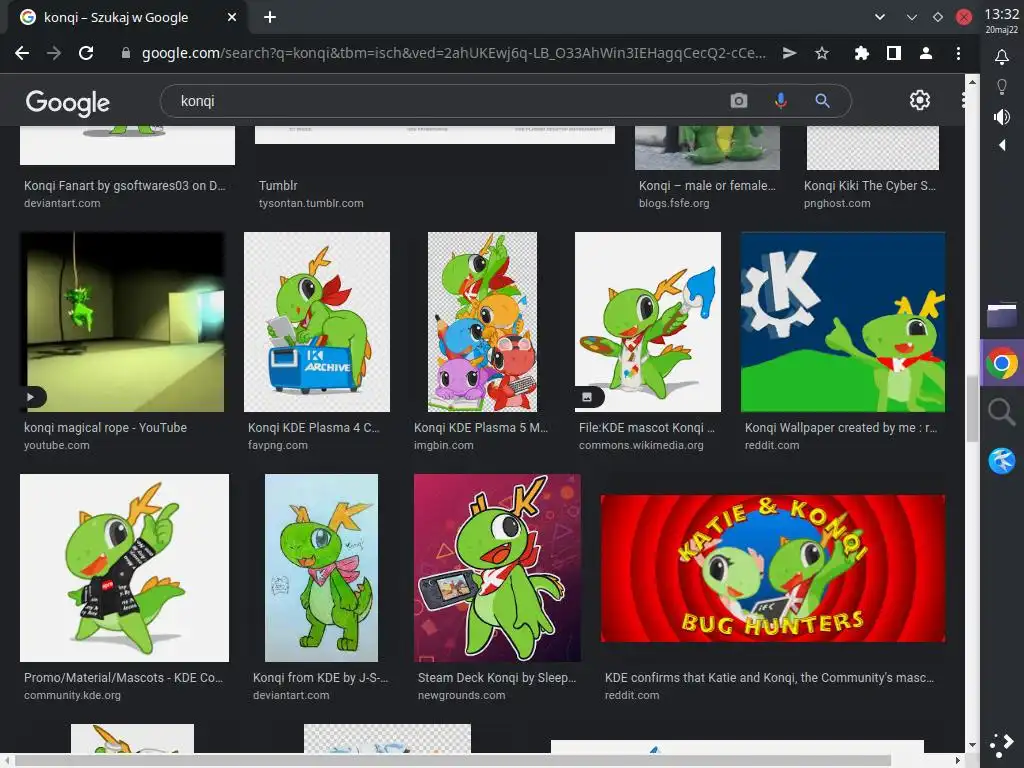
Task: Click the page scrollbar down arrow
Action: coord(972,744)
